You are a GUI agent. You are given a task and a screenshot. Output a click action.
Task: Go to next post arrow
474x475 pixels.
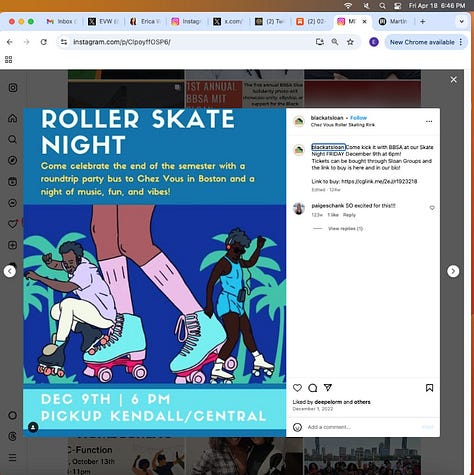(453, 271)
